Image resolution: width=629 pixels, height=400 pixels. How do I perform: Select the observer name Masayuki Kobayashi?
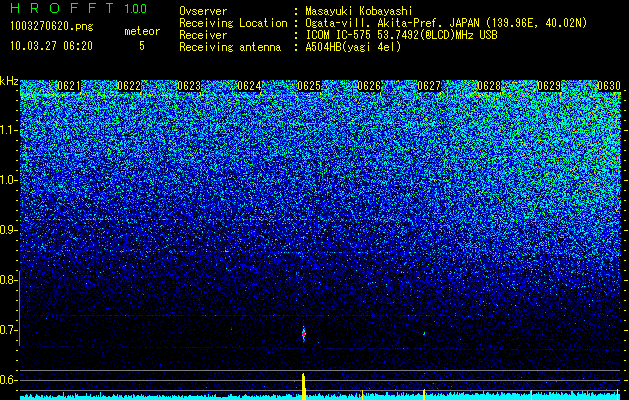[359, 11]
